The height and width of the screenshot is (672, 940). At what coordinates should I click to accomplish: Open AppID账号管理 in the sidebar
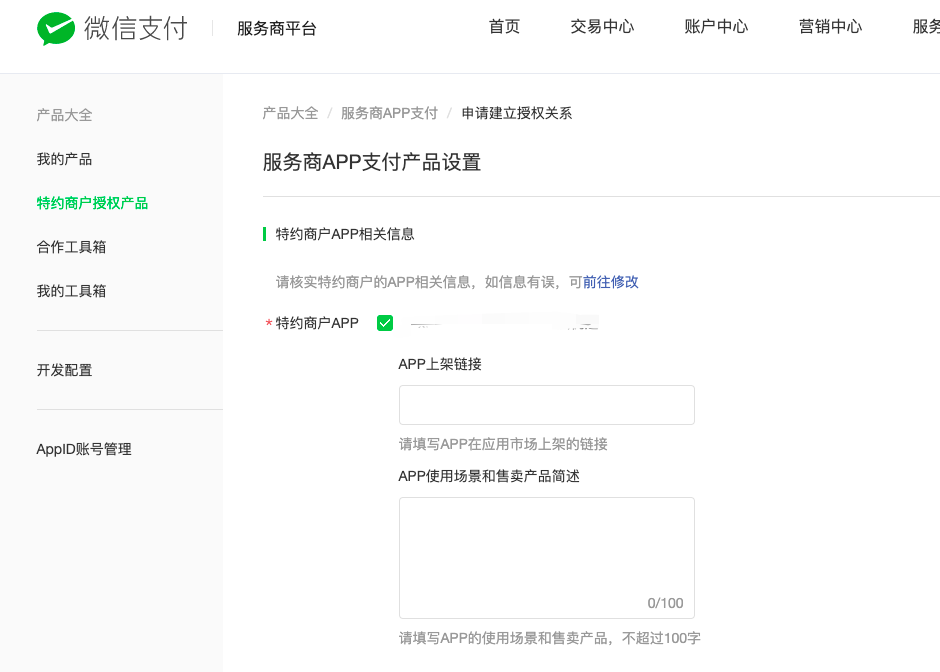coord(84,449)
